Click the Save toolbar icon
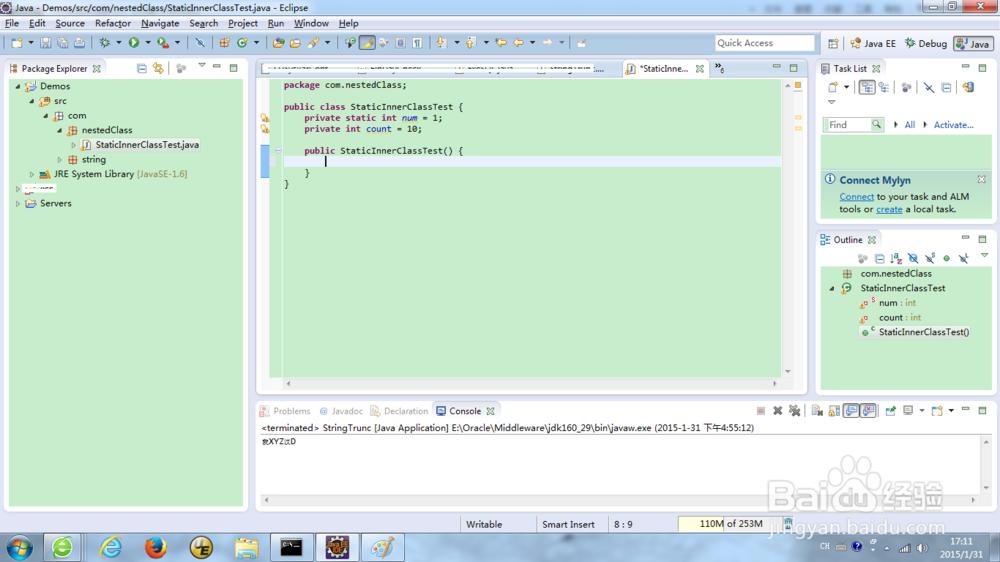Screen dimensions: 1000x562 coord(45,43)
